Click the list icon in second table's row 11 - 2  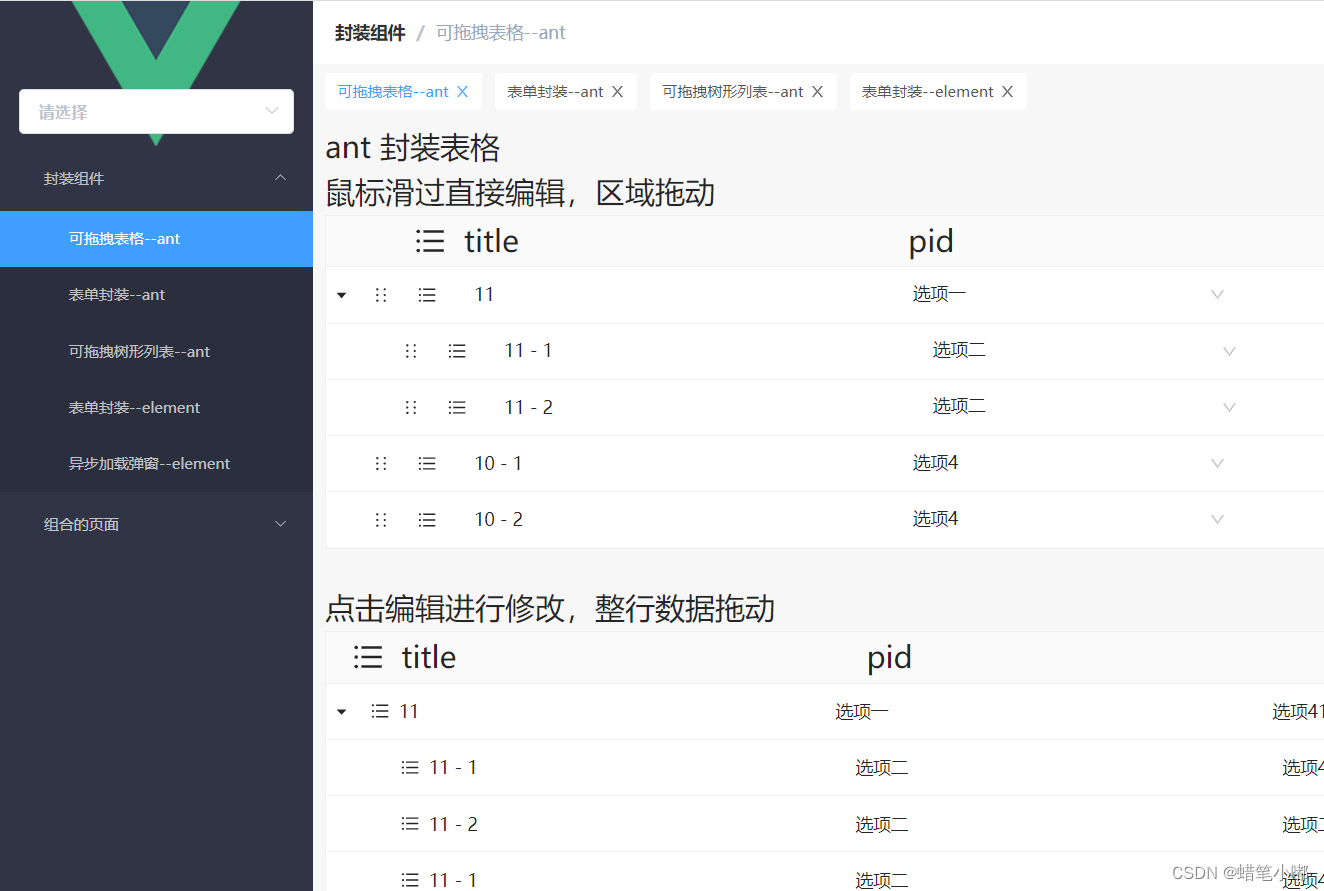point(410,824)
